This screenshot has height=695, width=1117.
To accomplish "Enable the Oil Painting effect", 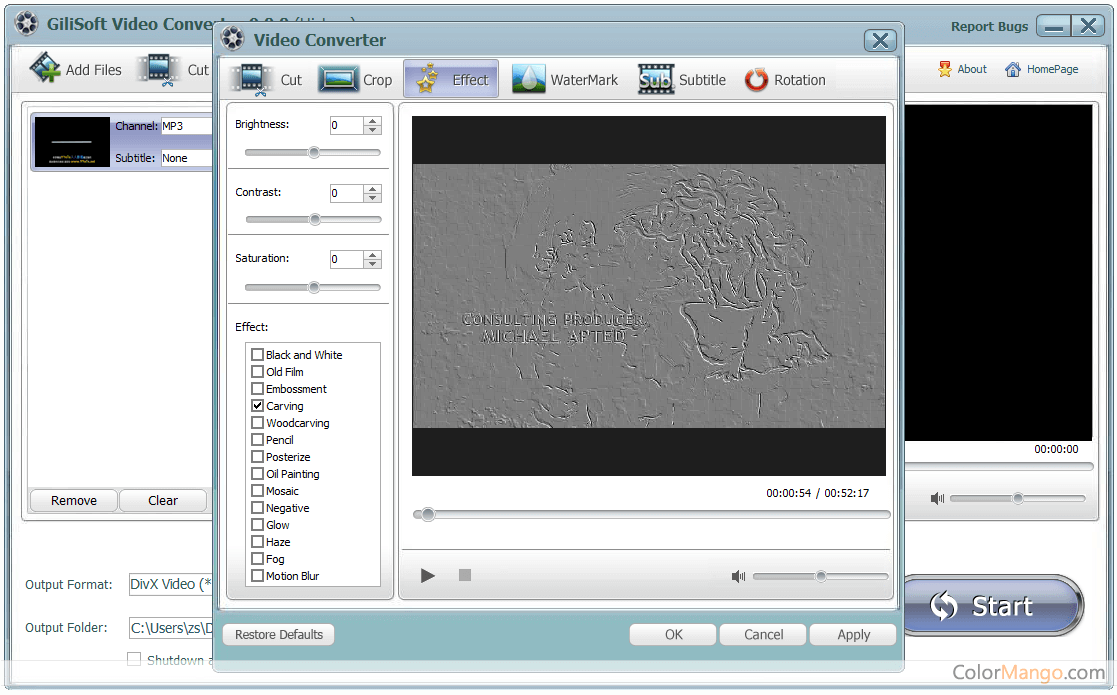I will tap(258, 474).
